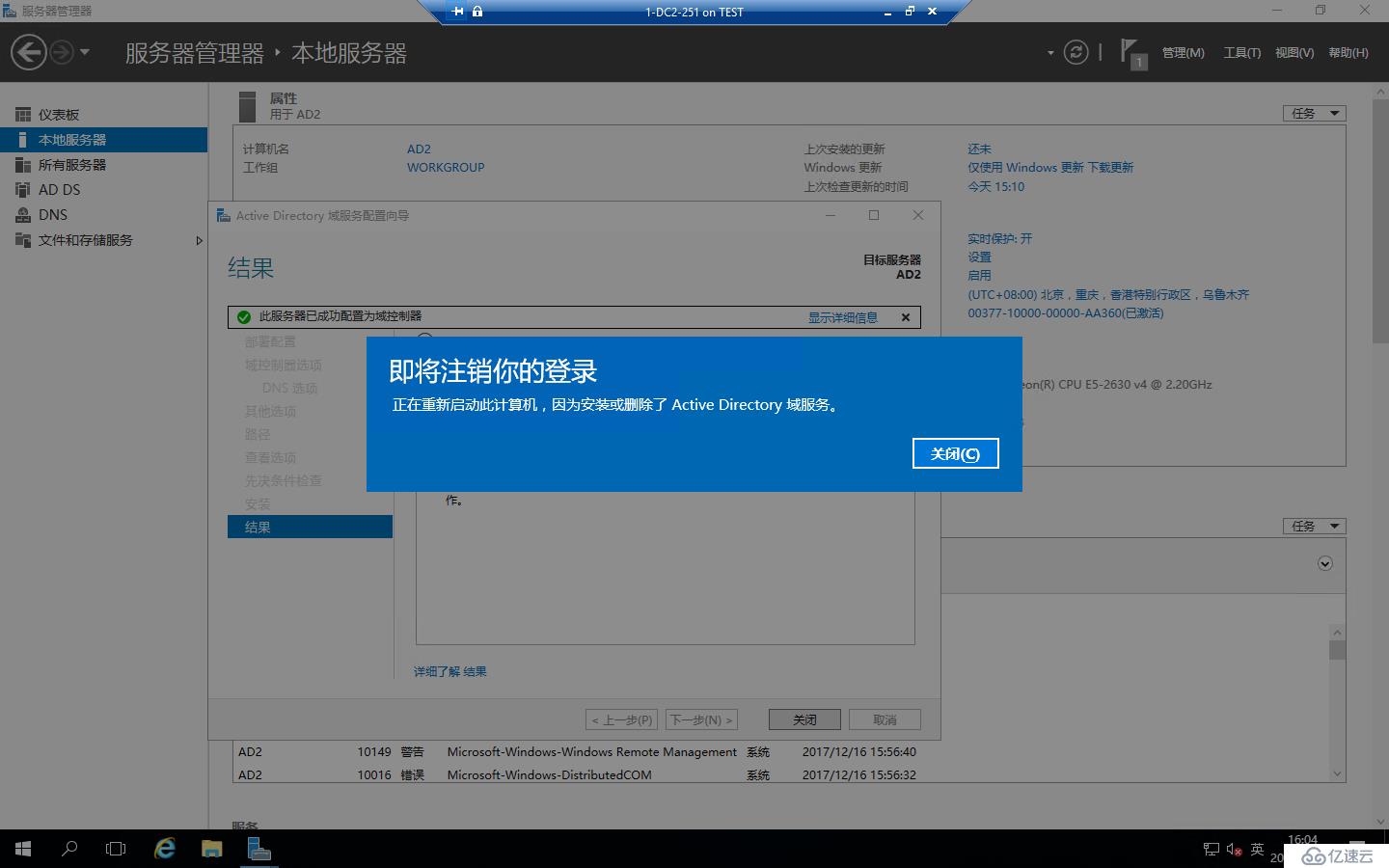Click the lock icon on the VM connection bar

click(x=477, y=12)
